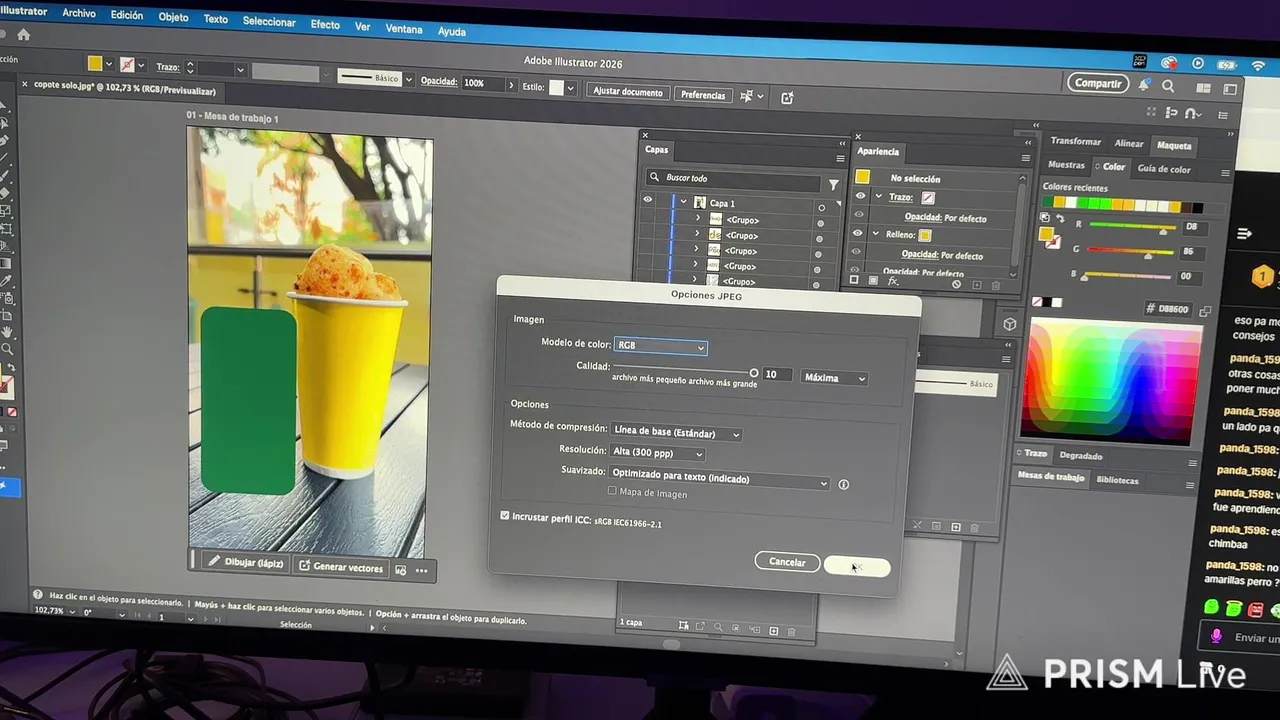
Task: Click the info icon next to Suavizado
Action: (843, 484)
